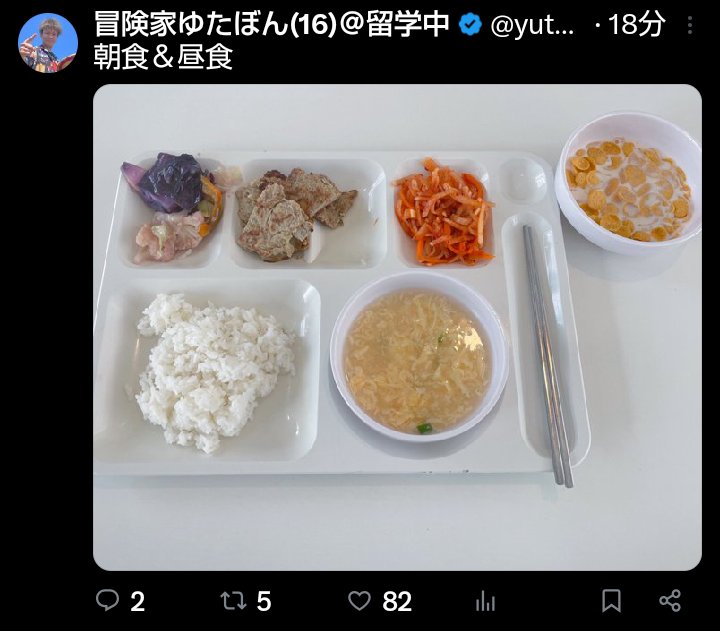Bookmark this post
Screen dimensions: 720x631
[x=611, y=601]
